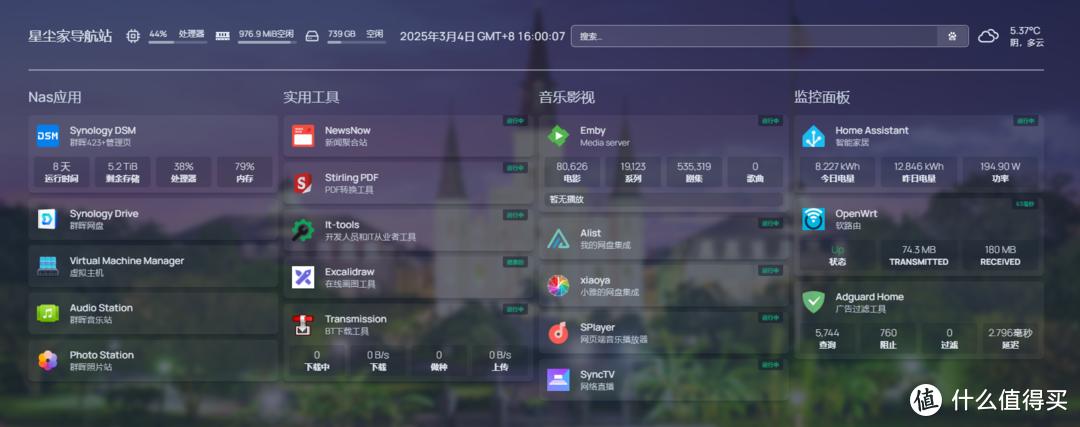Open the Synology DSM icon

[x=48, y=136]
